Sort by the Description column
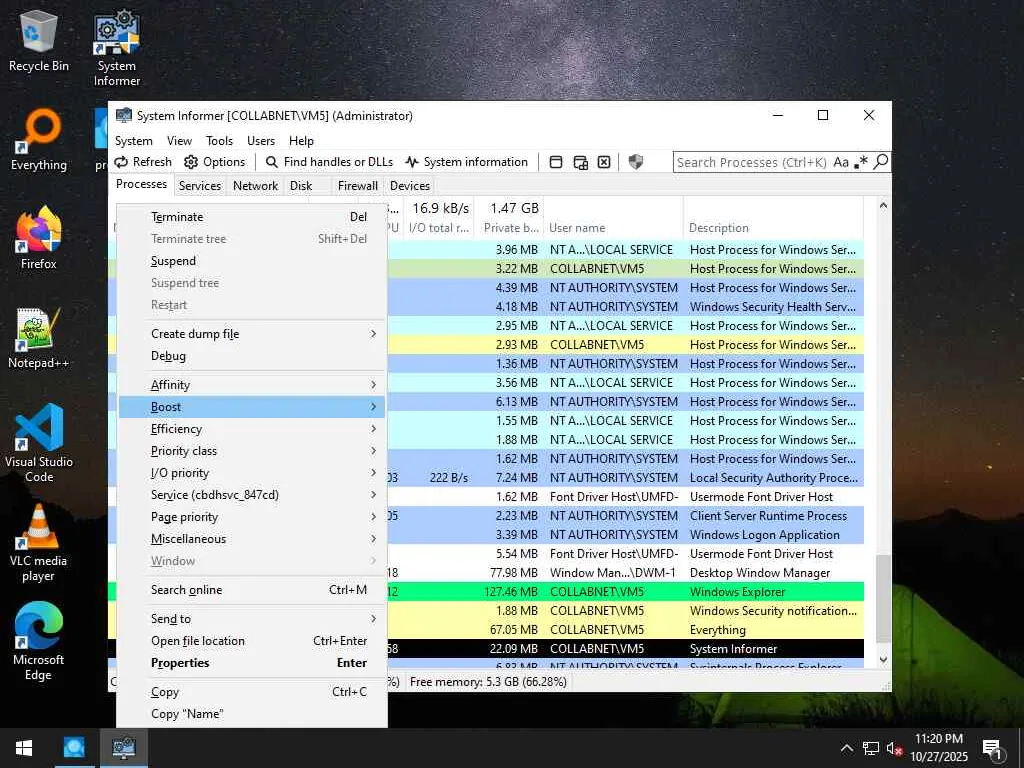Screen dimensions: 1024x768 (x=773, y=228)
